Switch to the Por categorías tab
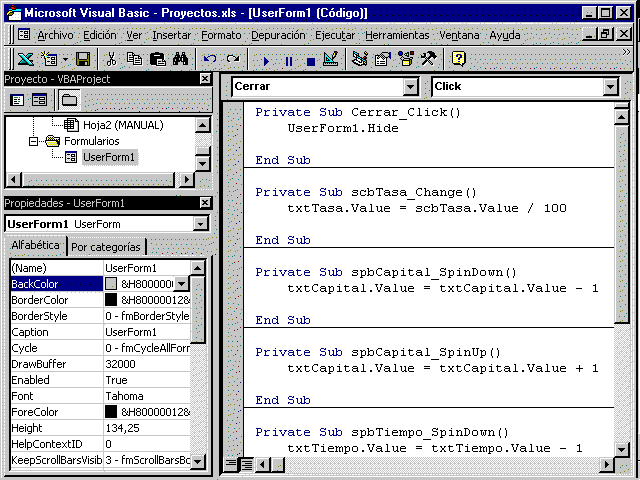Image resolution: width=640 pixels, height=480 pixels. 106,247
